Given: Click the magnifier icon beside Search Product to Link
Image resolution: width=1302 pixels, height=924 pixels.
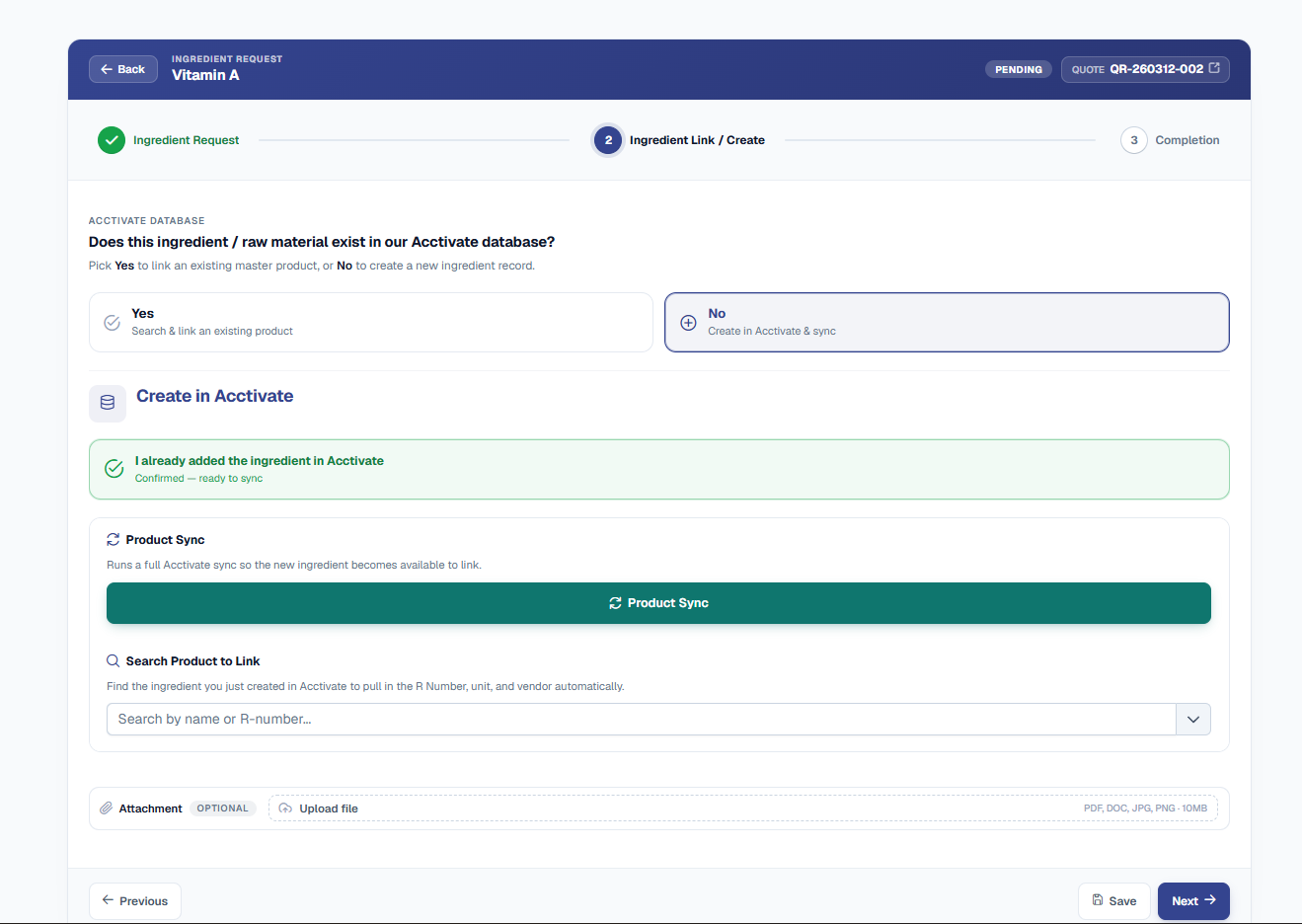Looking at the screenshot, I should click(114, 661).
